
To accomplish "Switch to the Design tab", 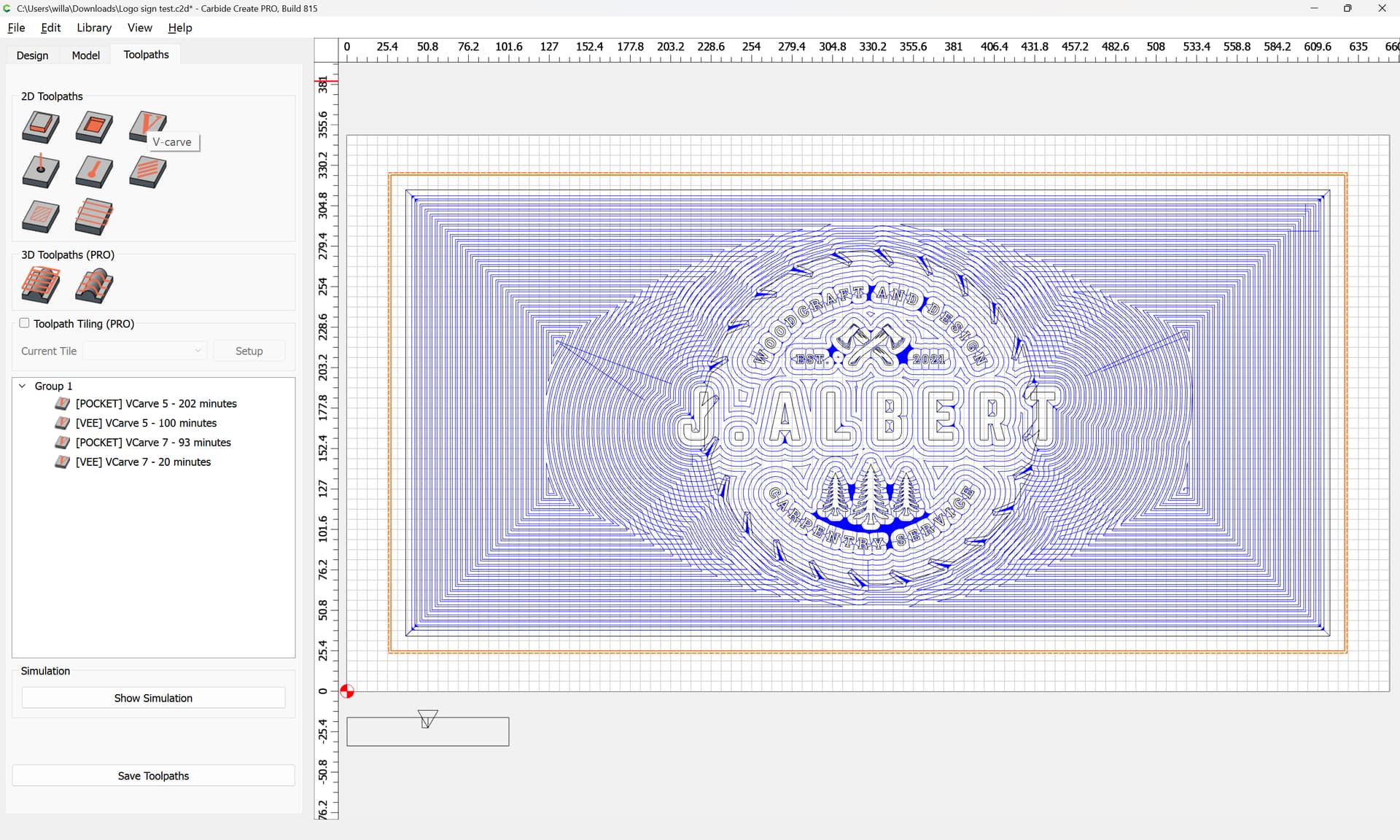I will click(x=32, y=55).
